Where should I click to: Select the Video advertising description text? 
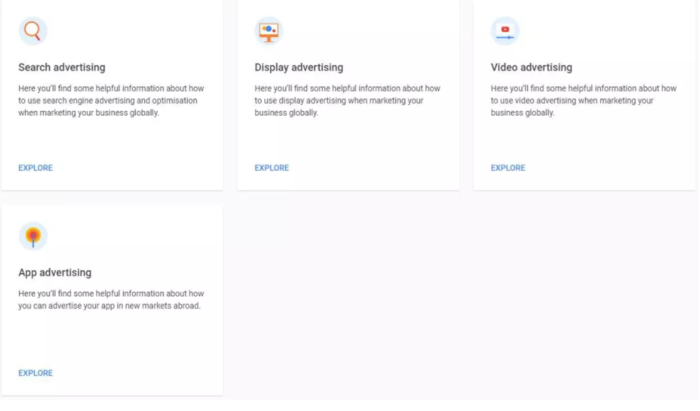pyautogui.click(x=583, y=100)
